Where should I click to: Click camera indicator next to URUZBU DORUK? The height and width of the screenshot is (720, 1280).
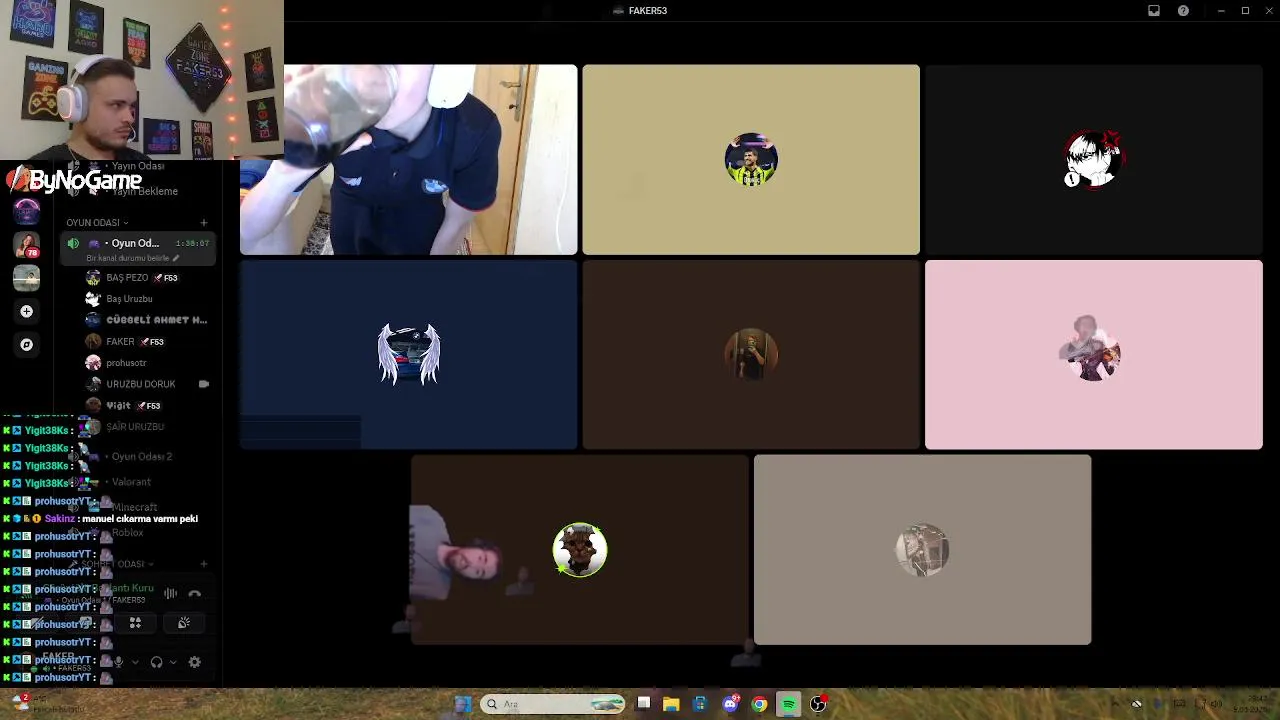point(204,384)
